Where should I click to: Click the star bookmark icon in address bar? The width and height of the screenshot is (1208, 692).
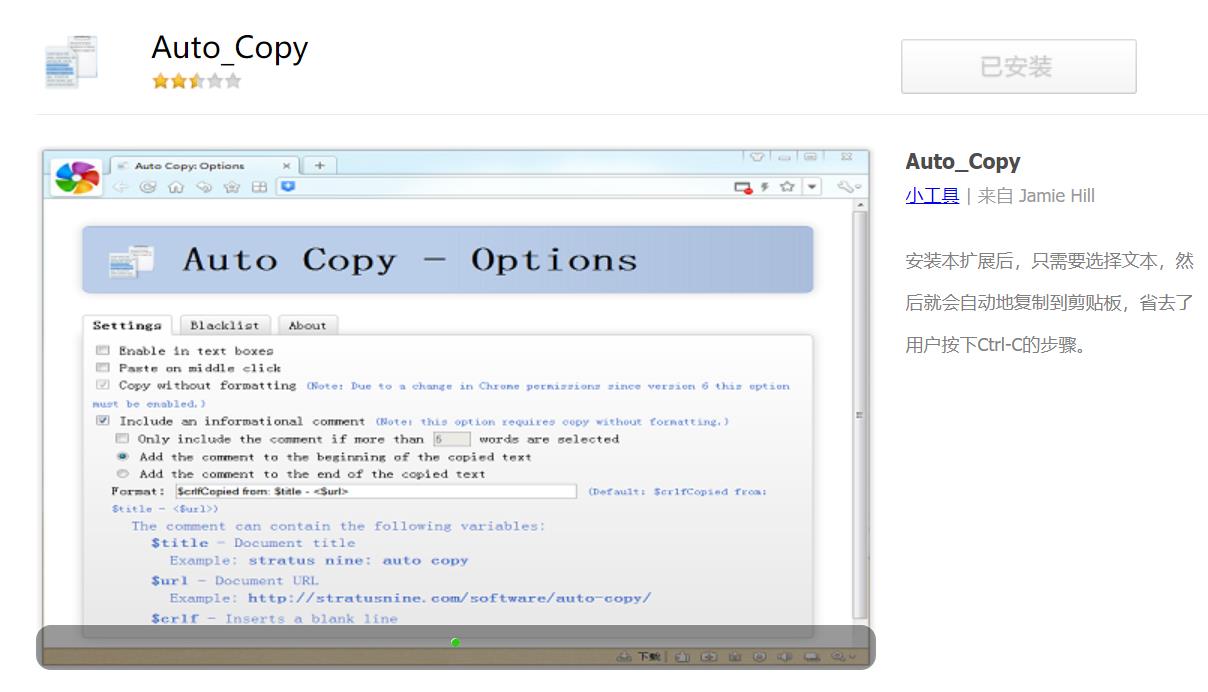pyautogui.click(x=787, y=187)
